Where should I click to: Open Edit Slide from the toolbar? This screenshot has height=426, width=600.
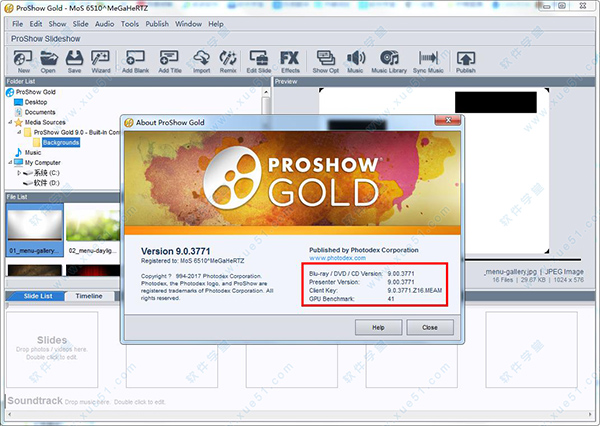(259, 61)
